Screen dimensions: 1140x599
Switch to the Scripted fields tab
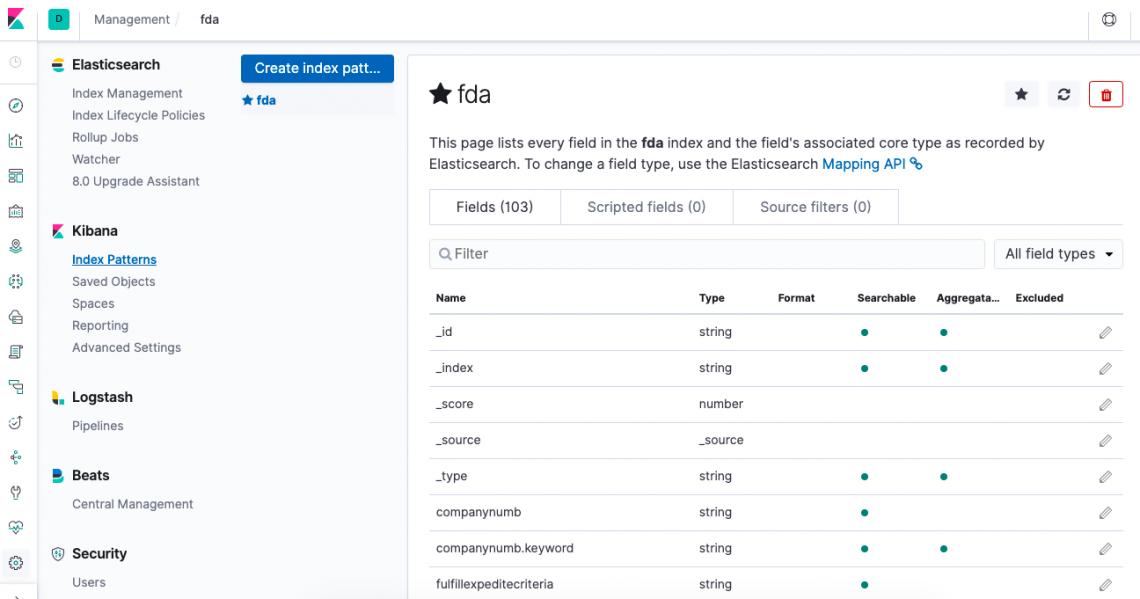click(x=646, y=207)
